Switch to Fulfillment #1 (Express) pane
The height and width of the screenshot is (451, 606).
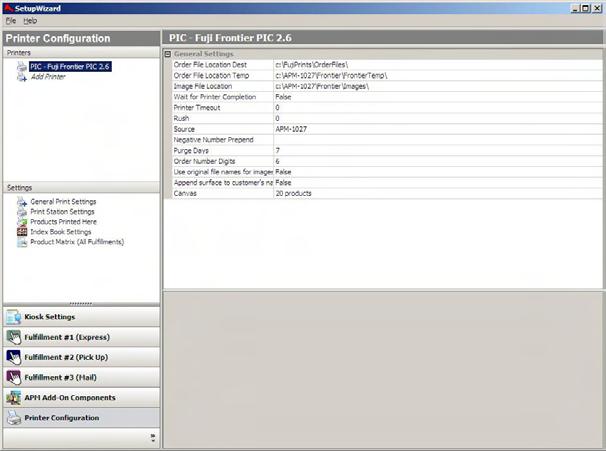click(x=82, y=337)
